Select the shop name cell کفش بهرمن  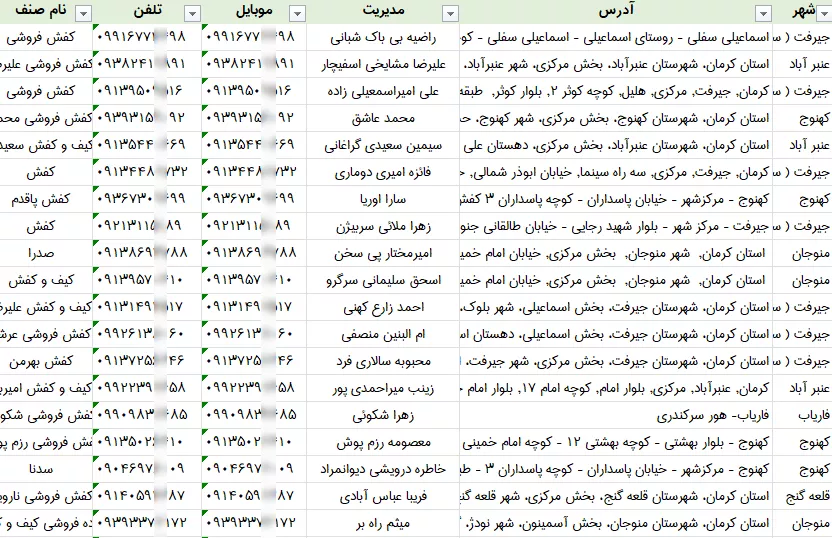click(x=46, y=362)
